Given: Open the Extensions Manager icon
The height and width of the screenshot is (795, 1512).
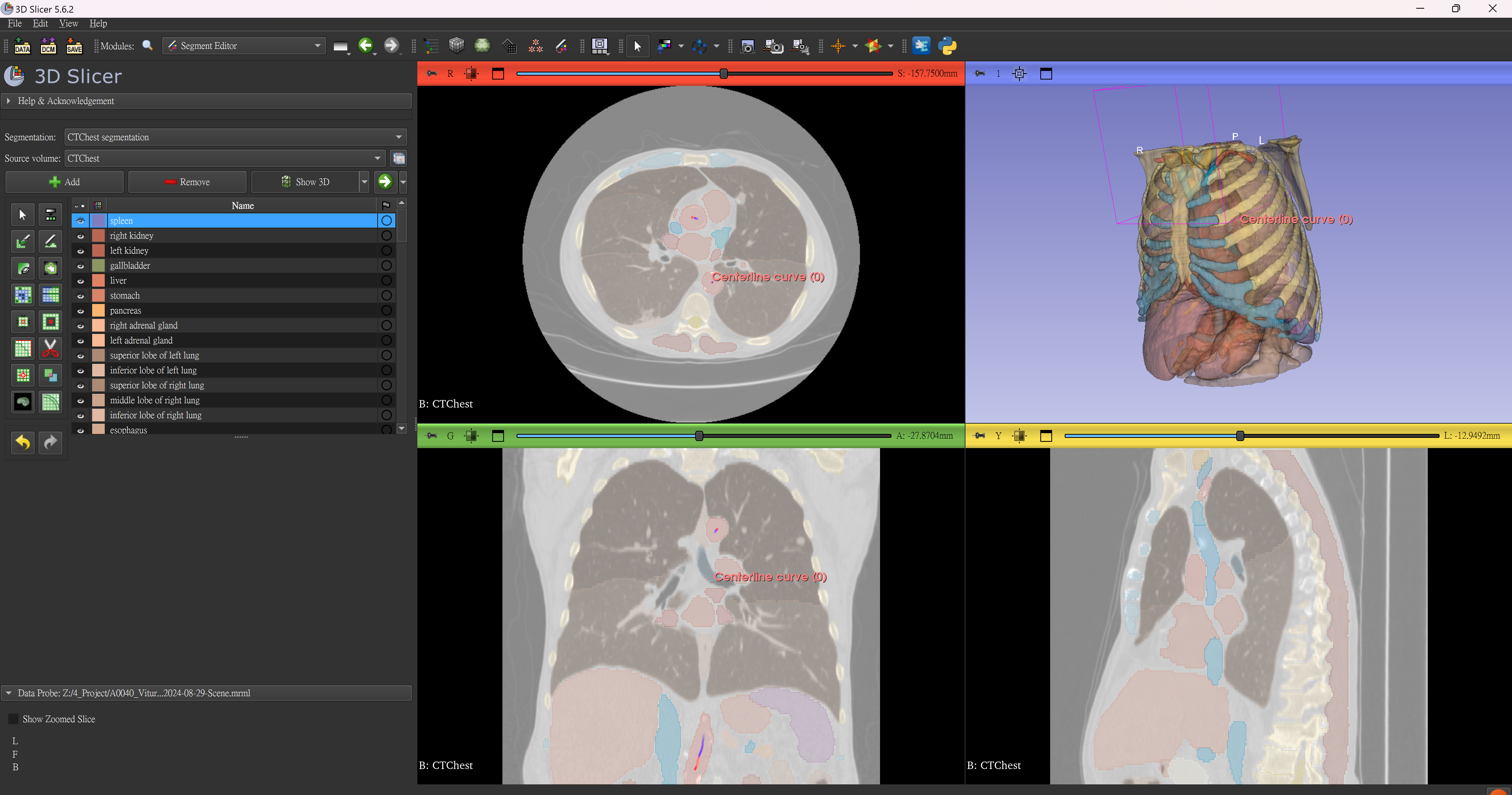Looking at the screenshot, I should pyautogui.click(x=921, y=46).
